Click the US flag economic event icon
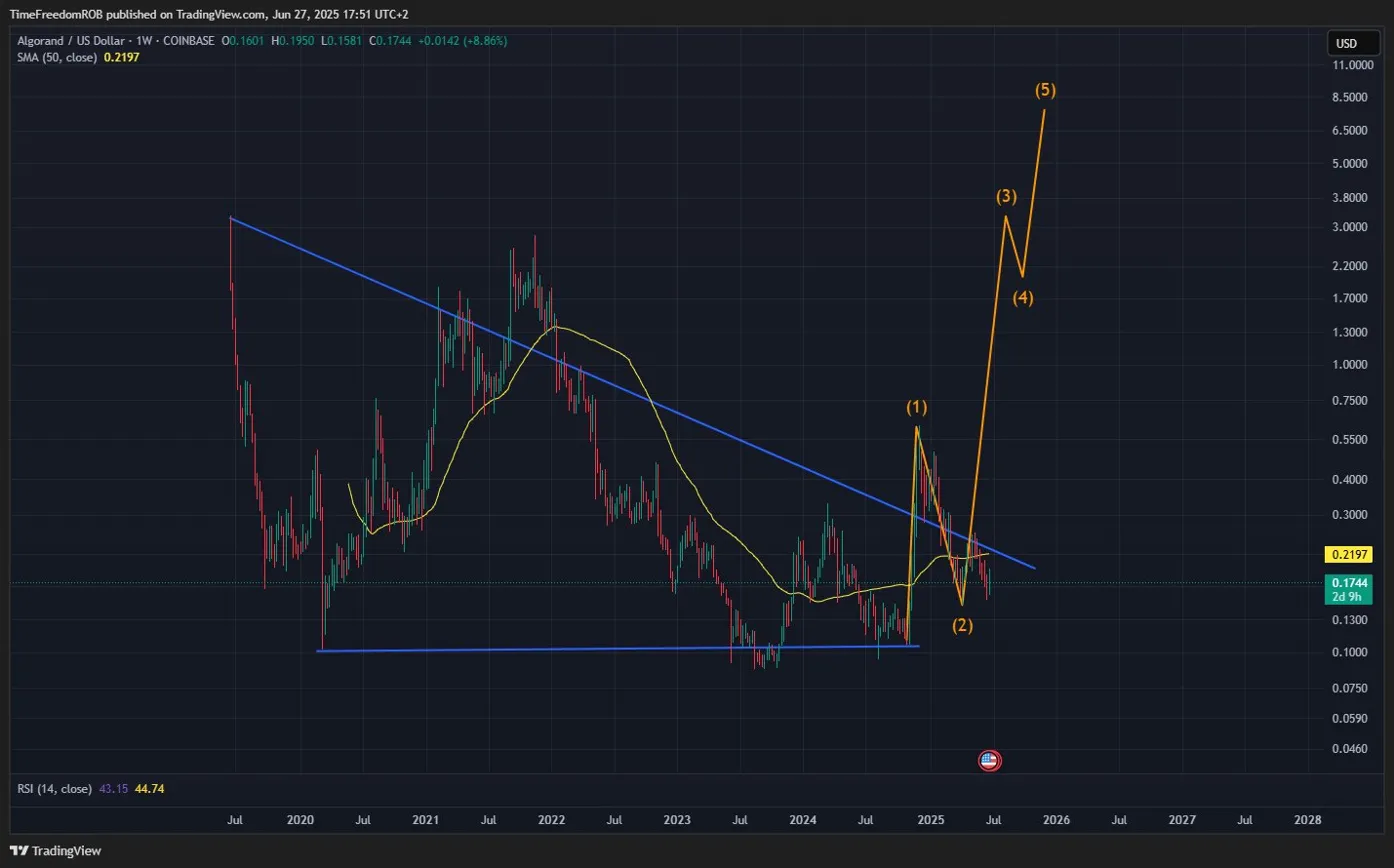Image resolution: width=1394 pixels, height=868 pixels. click(988, 761)
